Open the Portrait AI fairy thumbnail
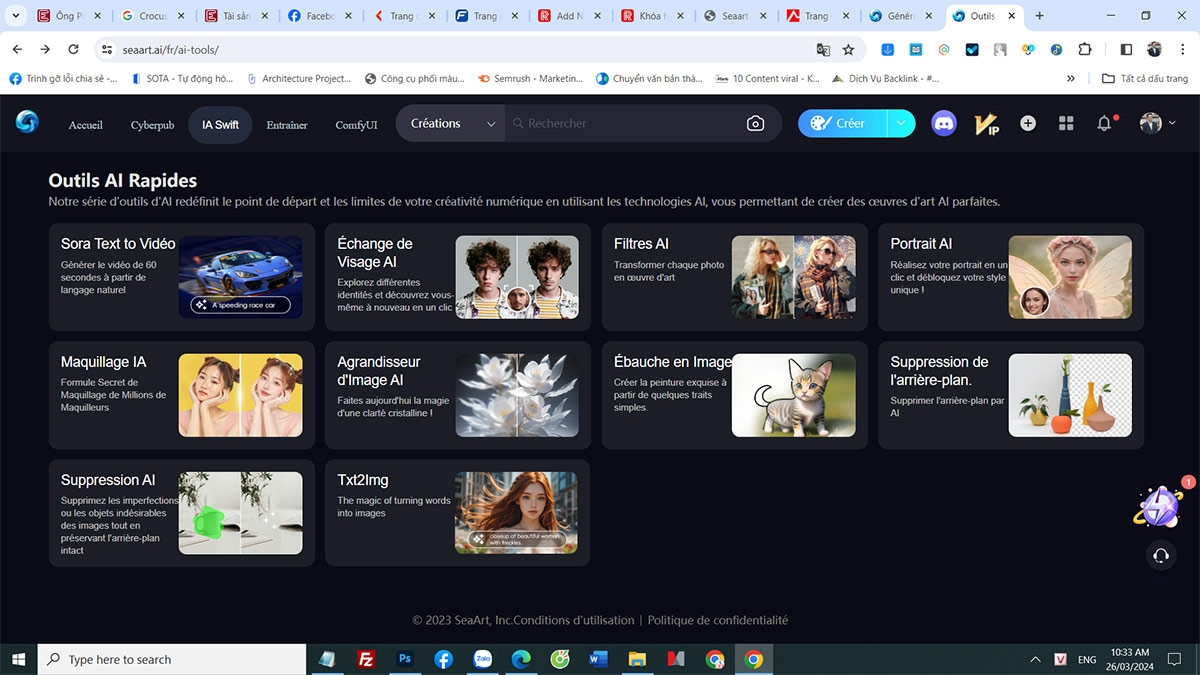The height and width of the screenshot is (675, 1200). (1070, 277)
